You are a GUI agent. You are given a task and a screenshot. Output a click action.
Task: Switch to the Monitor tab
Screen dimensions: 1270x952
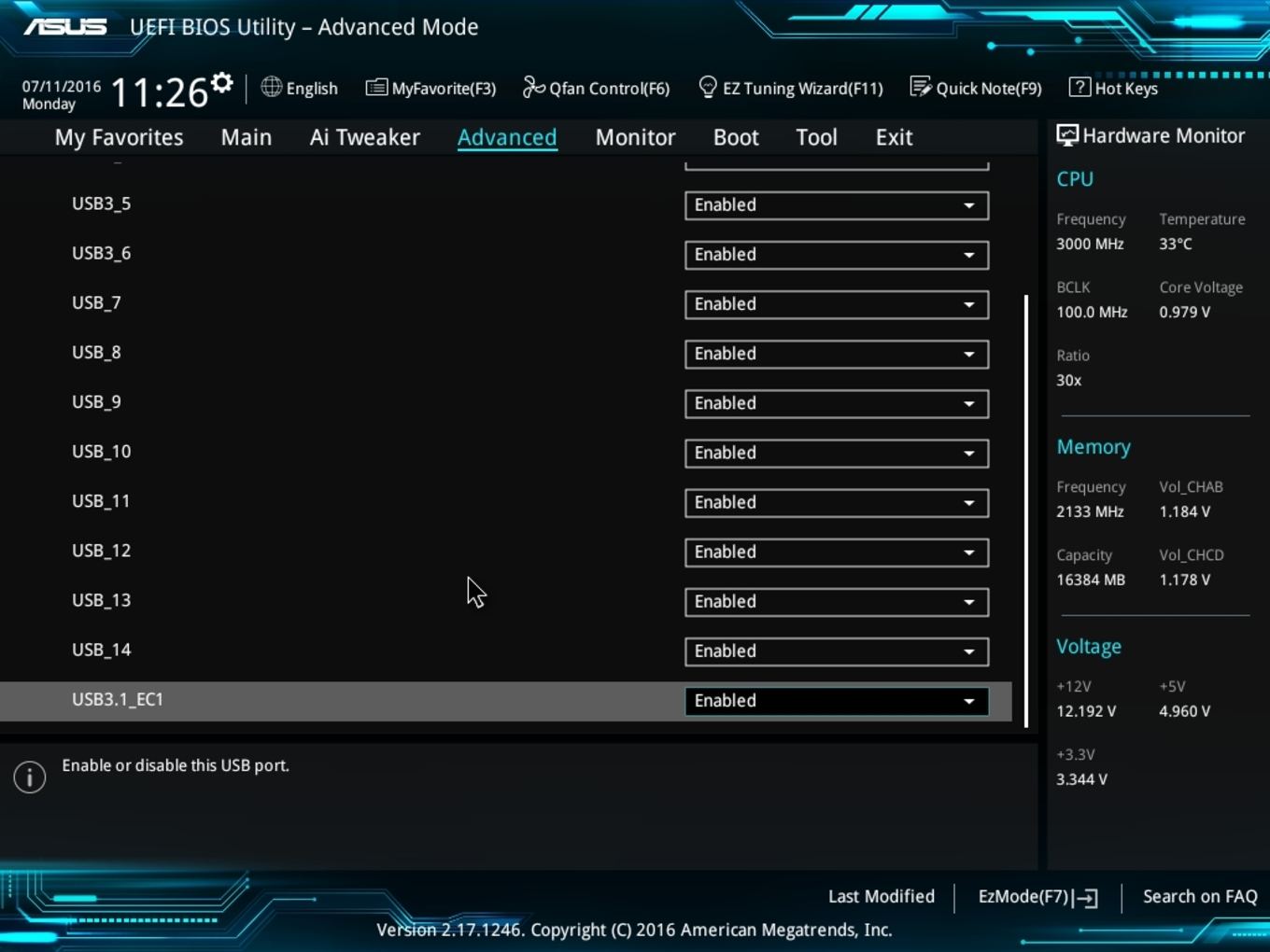click(x=635, y=137)
